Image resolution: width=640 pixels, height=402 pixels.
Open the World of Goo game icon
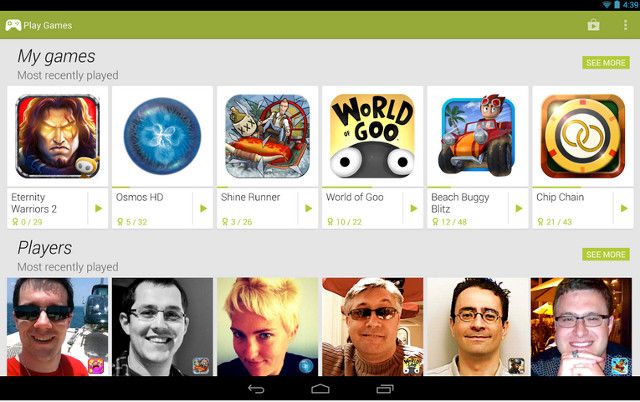click(x=372, y=136)
